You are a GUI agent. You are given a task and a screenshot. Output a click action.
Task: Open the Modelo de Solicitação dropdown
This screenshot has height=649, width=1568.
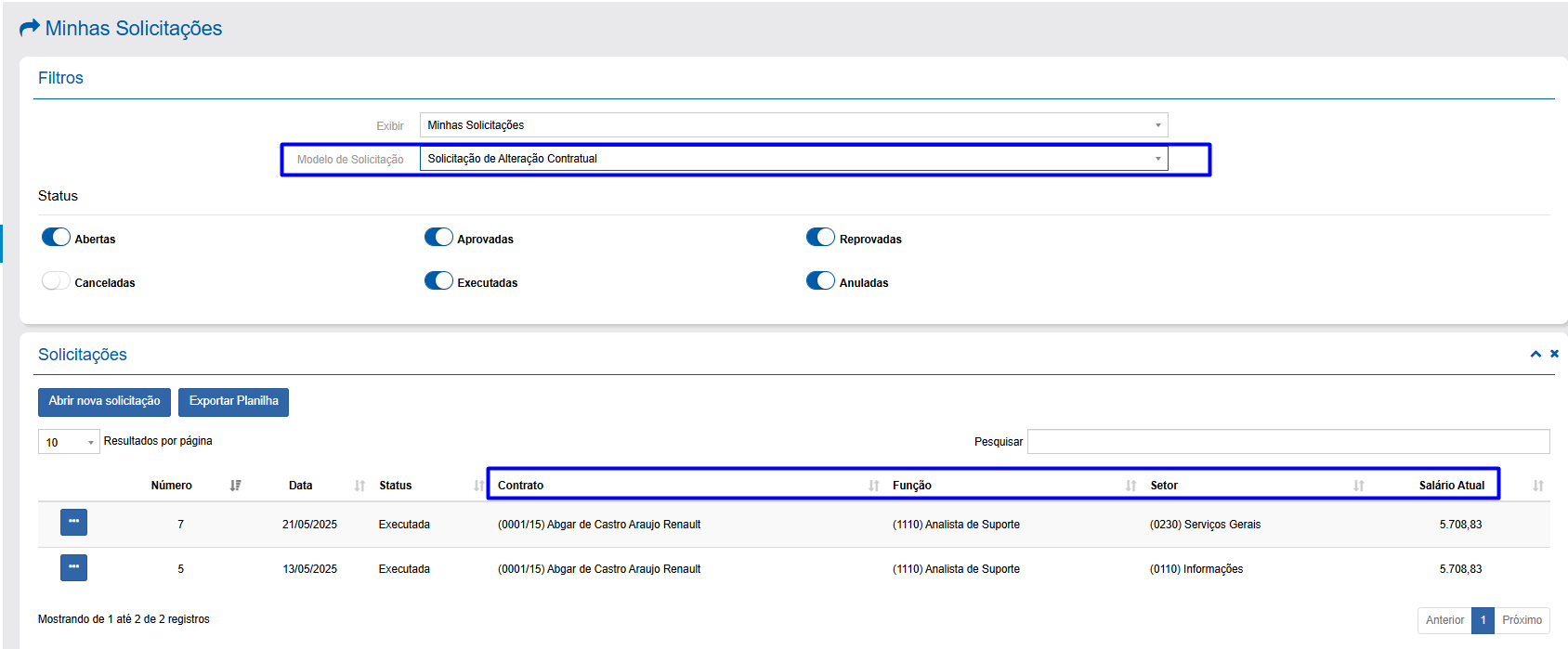[x=793, y=159]
